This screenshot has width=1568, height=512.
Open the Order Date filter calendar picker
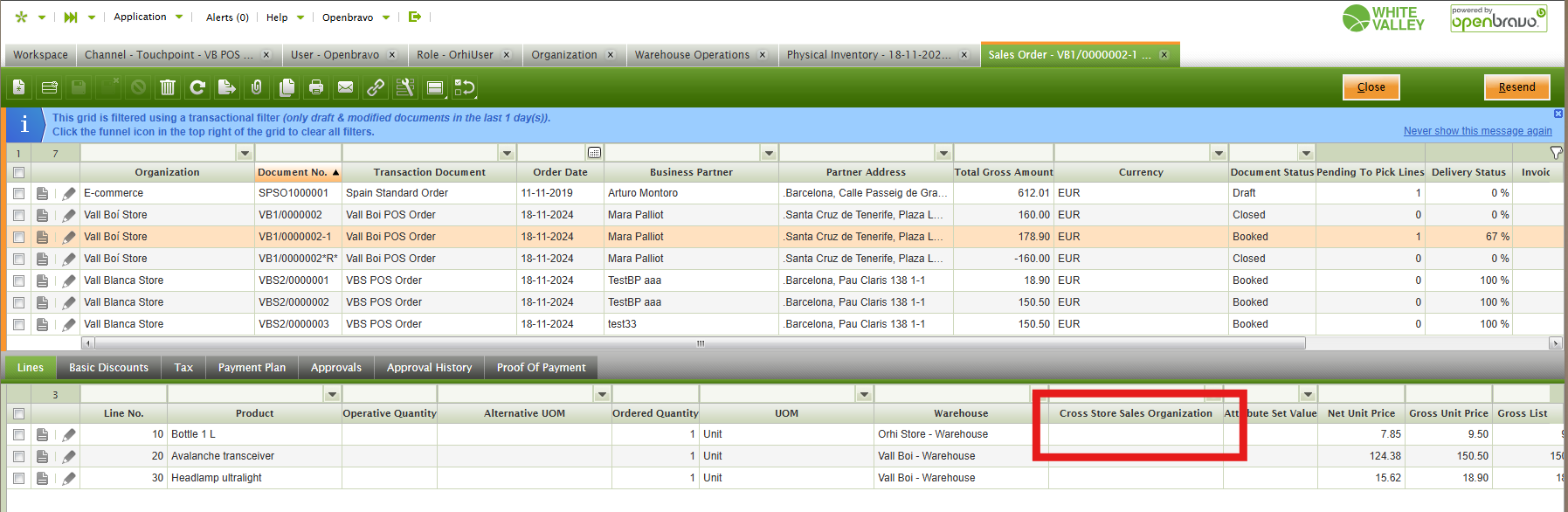pyautogui.click(x=594, y=153)
